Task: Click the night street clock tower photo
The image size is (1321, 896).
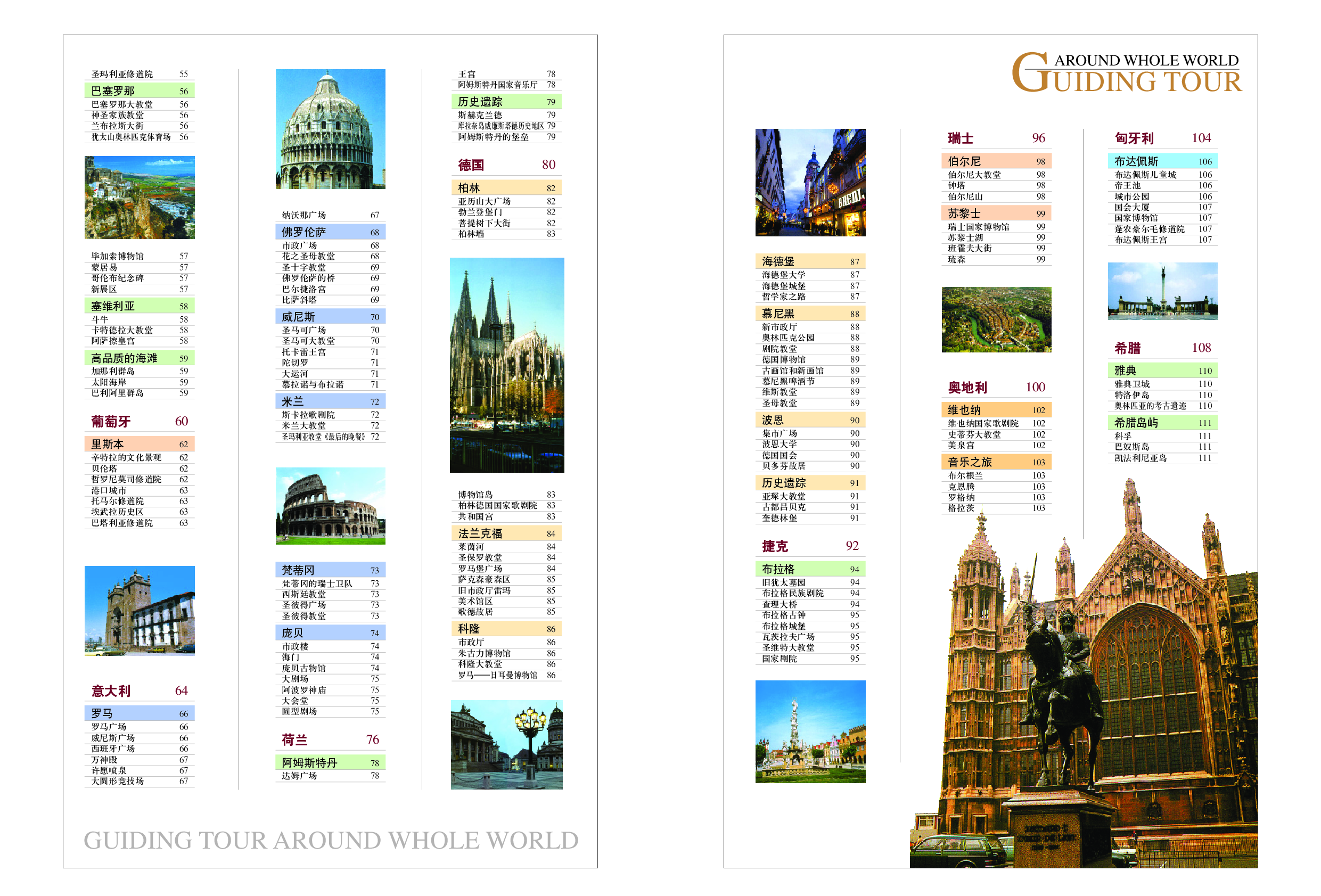Action: tap(810, 183)
